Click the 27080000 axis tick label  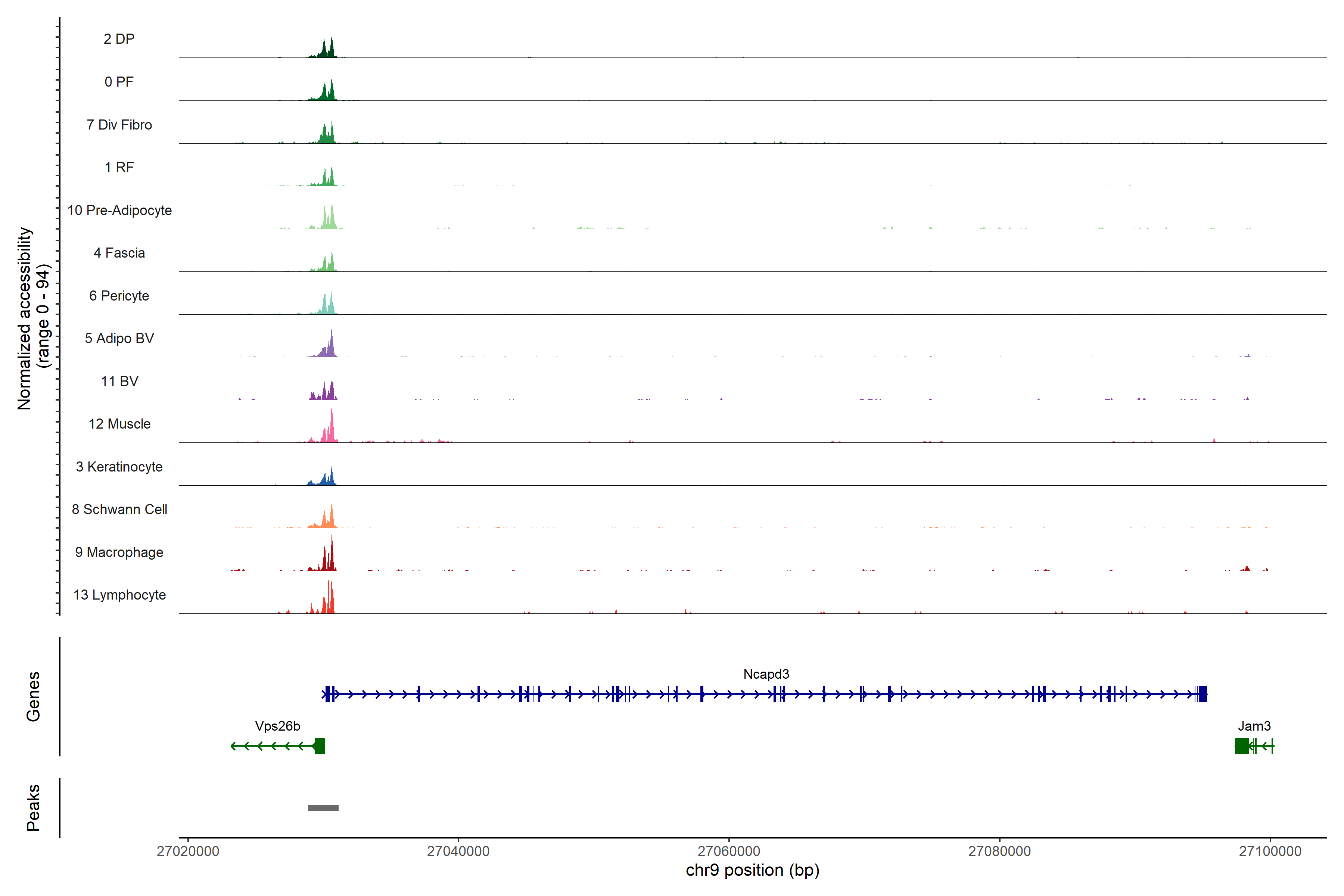(999, 851)
